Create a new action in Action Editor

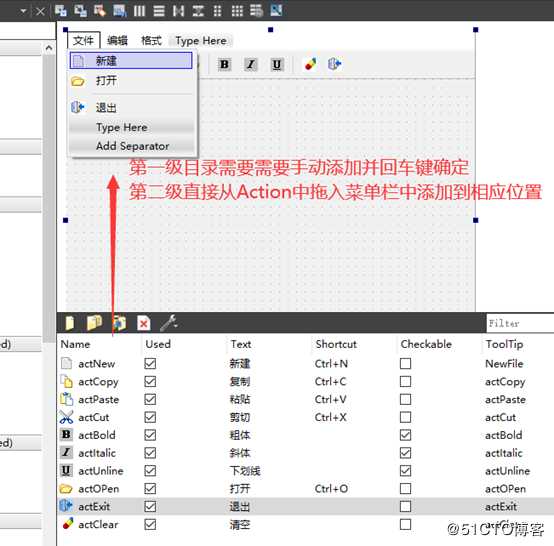click(x=70, y=323)
